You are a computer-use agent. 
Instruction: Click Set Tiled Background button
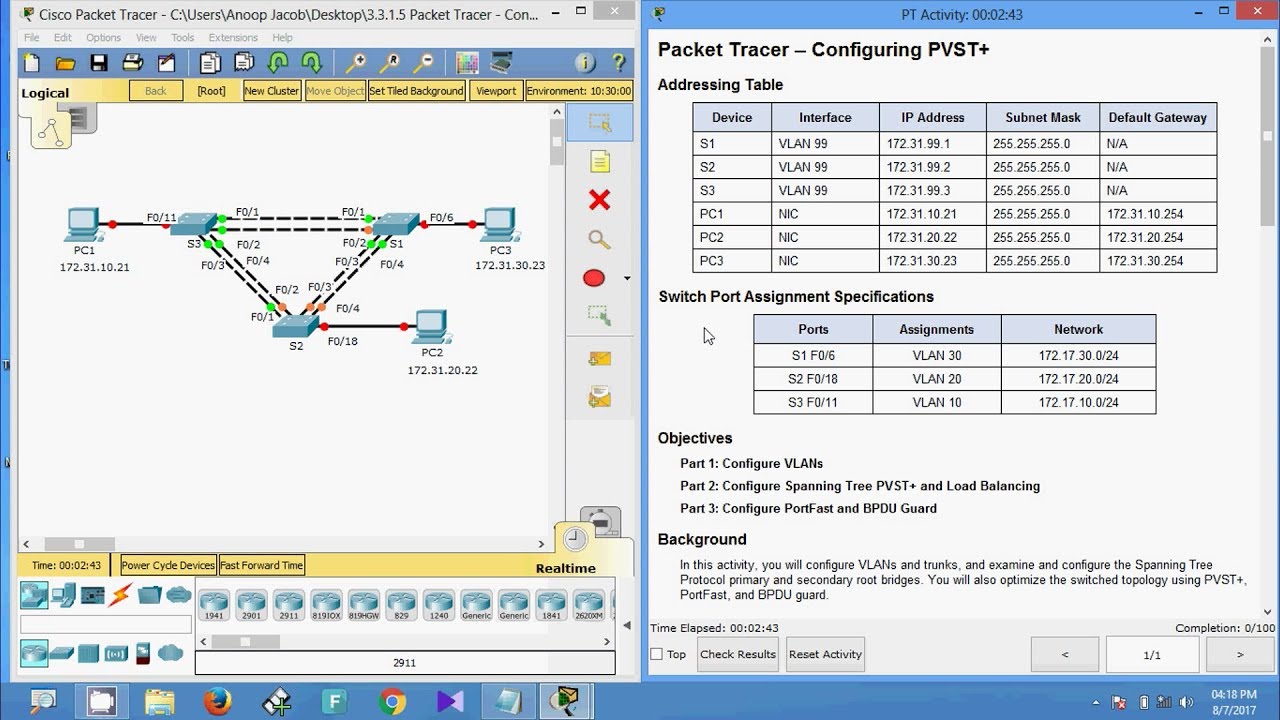pos(416,90)
